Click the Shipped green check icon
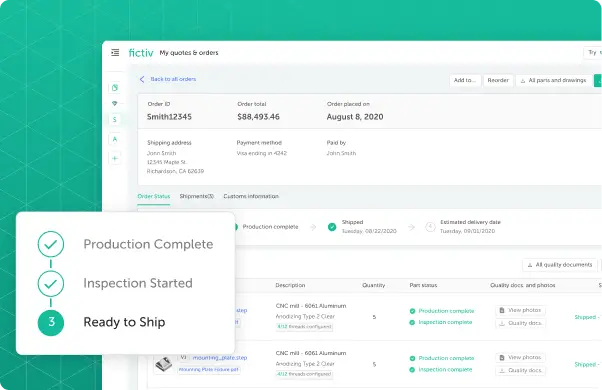The image size is (602, 390). pos(332,227)
